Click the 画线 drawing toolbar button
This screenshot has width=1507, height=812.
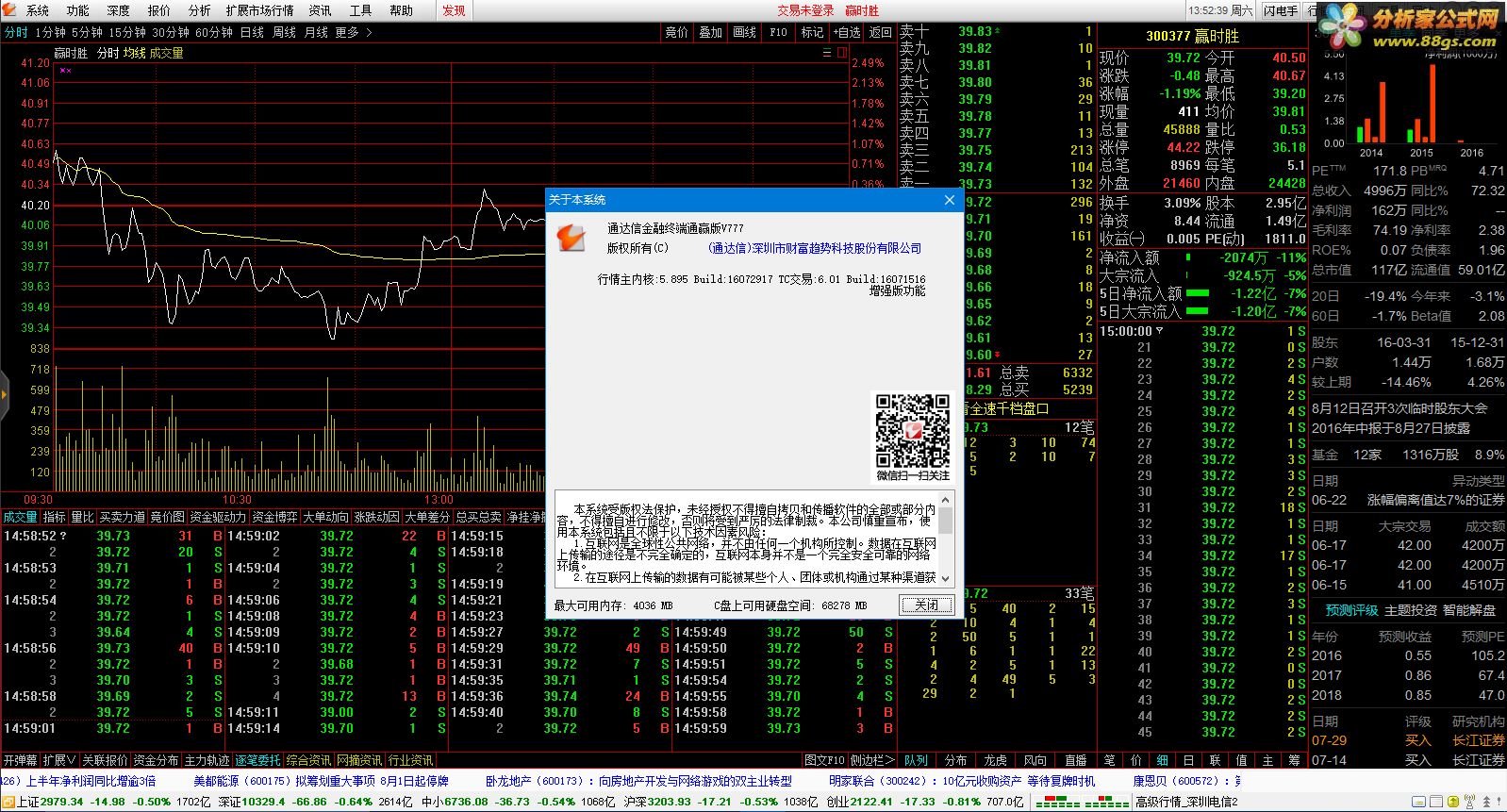tap(745, 32)
